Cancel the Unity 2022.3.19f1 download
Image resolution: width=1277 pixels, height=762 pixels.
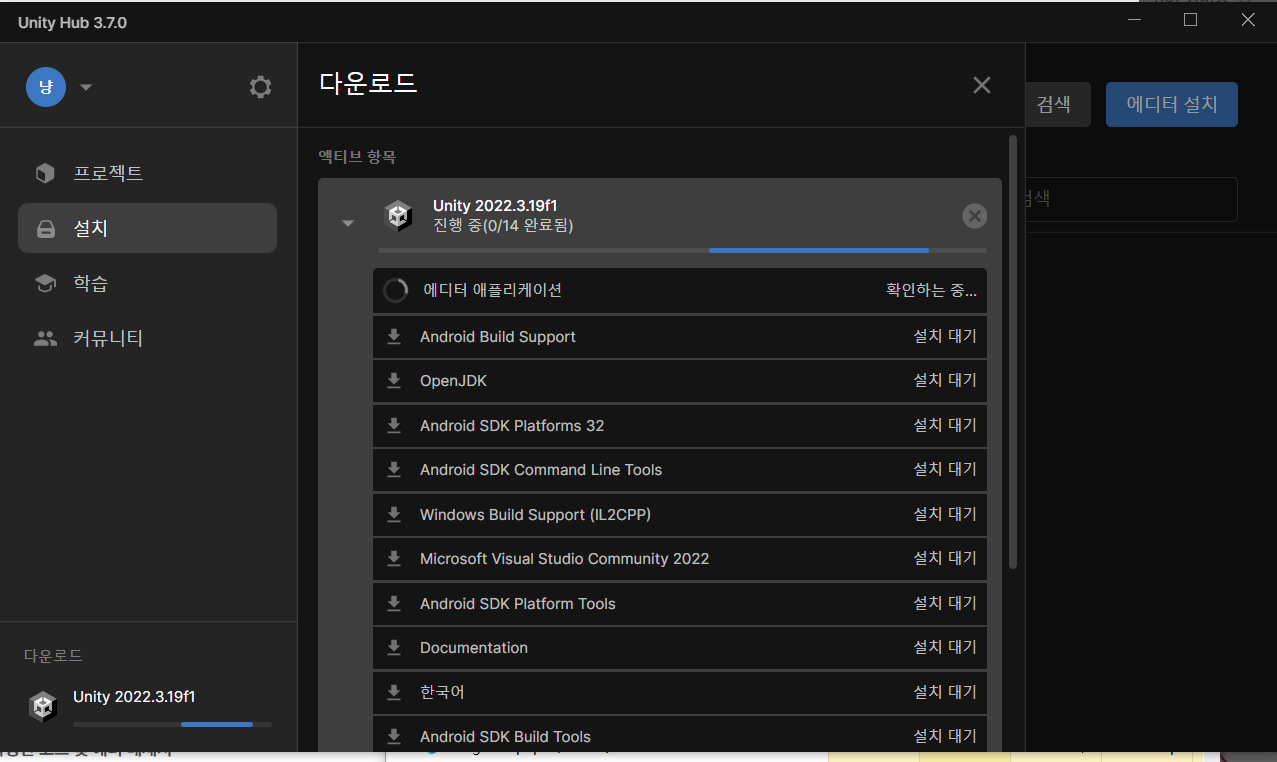click(974, 216)
